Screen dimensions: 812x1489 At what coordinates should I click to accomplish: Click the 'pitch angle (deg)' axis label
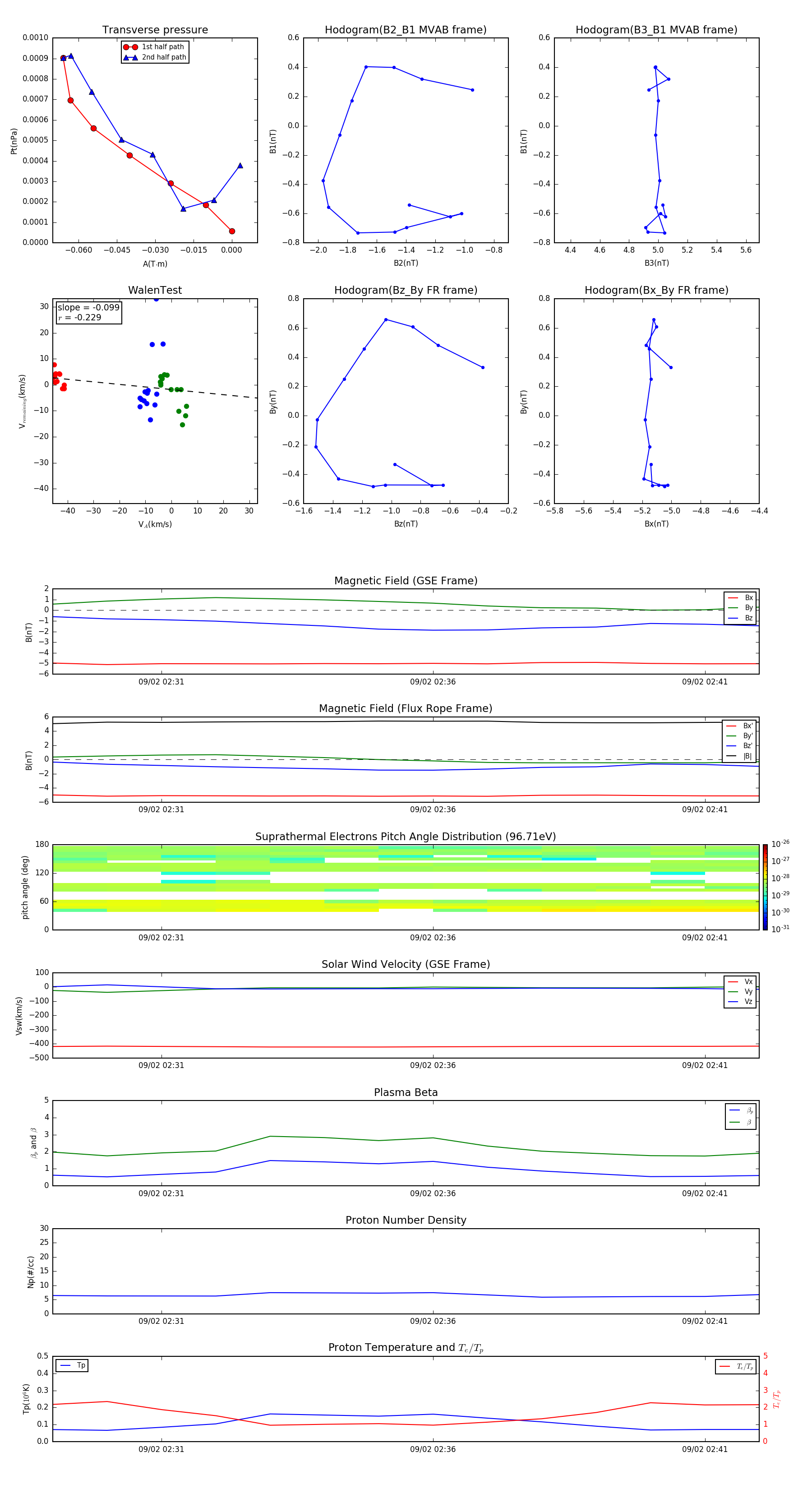[25, 887]
